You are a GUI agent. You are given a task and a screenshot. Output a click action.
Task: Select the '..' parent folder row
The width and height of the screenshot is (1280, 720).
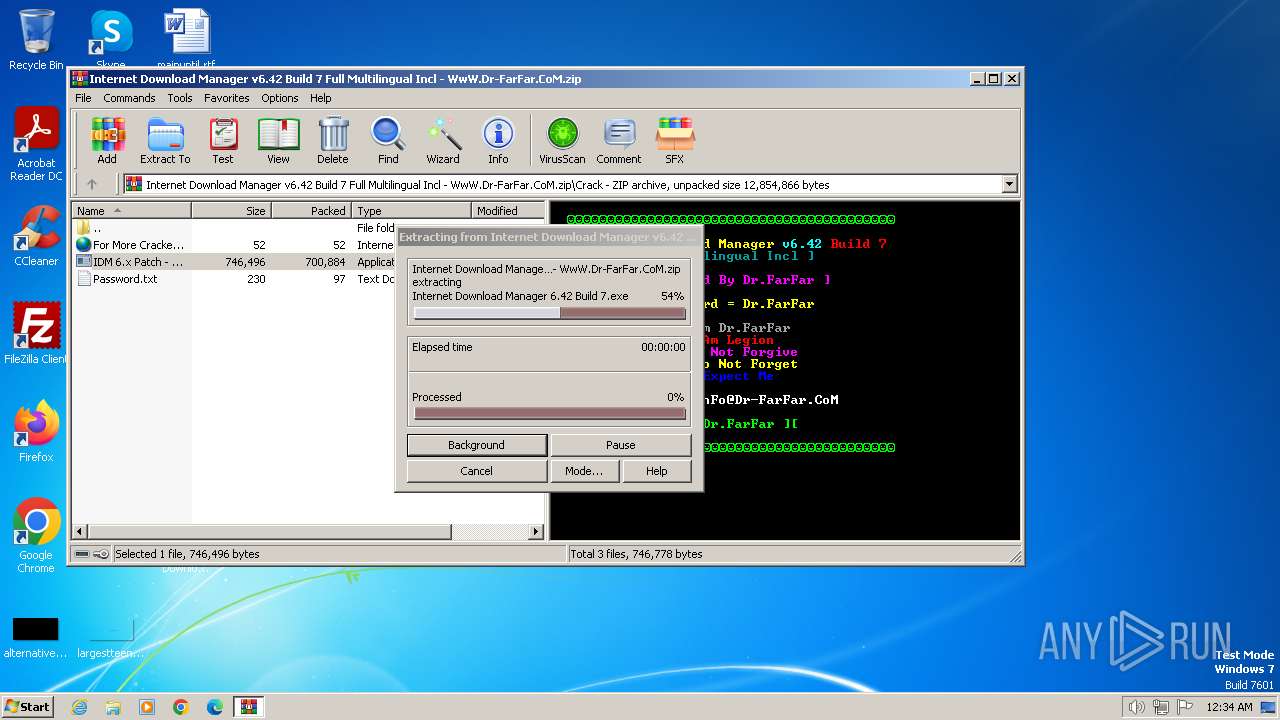point(235,228)
